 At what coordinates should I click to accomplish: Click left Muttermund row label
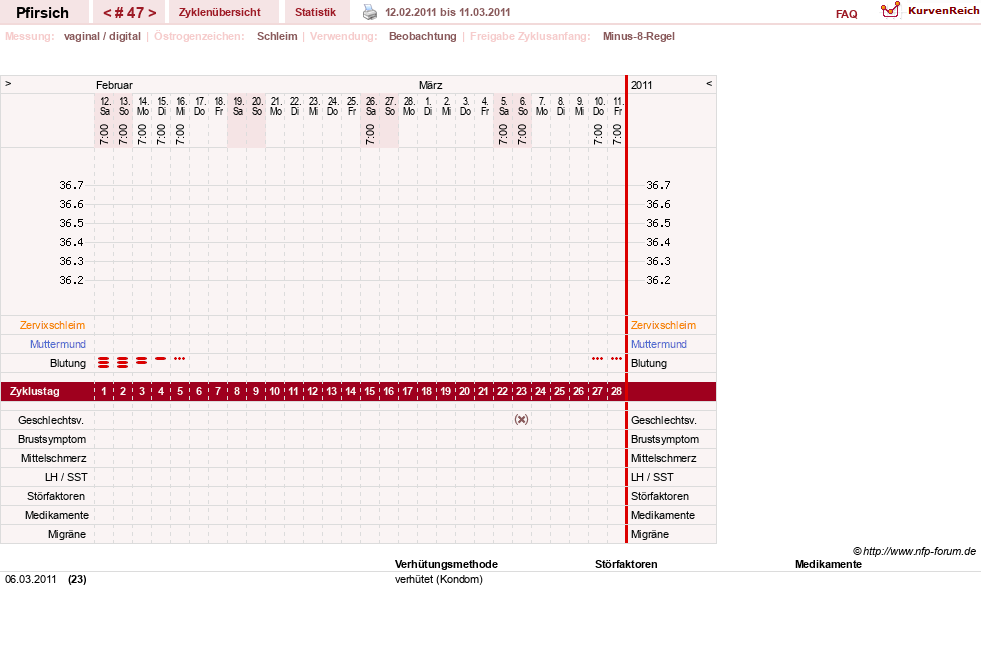point(58,344)
